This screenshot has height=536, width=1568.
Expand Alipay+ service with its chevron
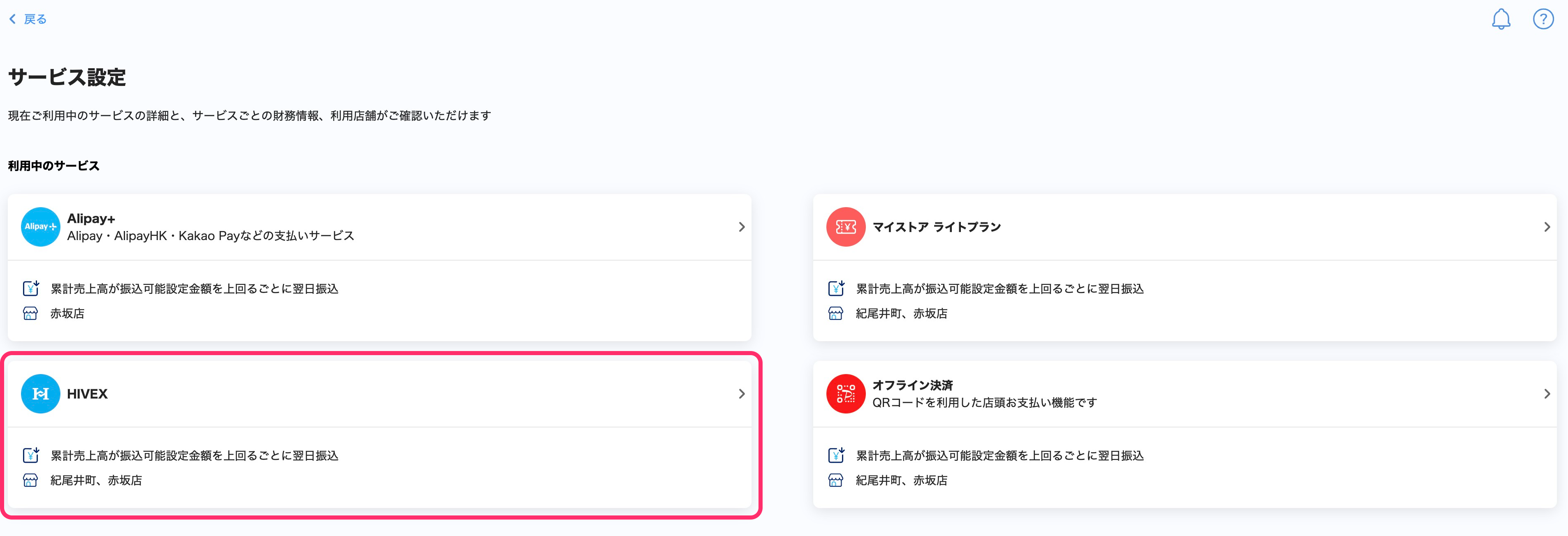point(741,227)
